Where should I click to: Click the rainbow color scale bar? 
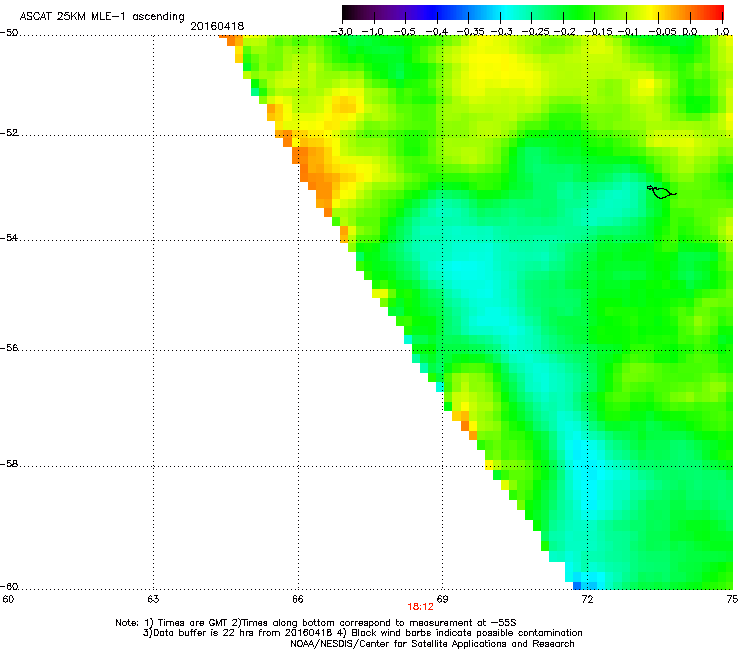click(x=532, y=13)
